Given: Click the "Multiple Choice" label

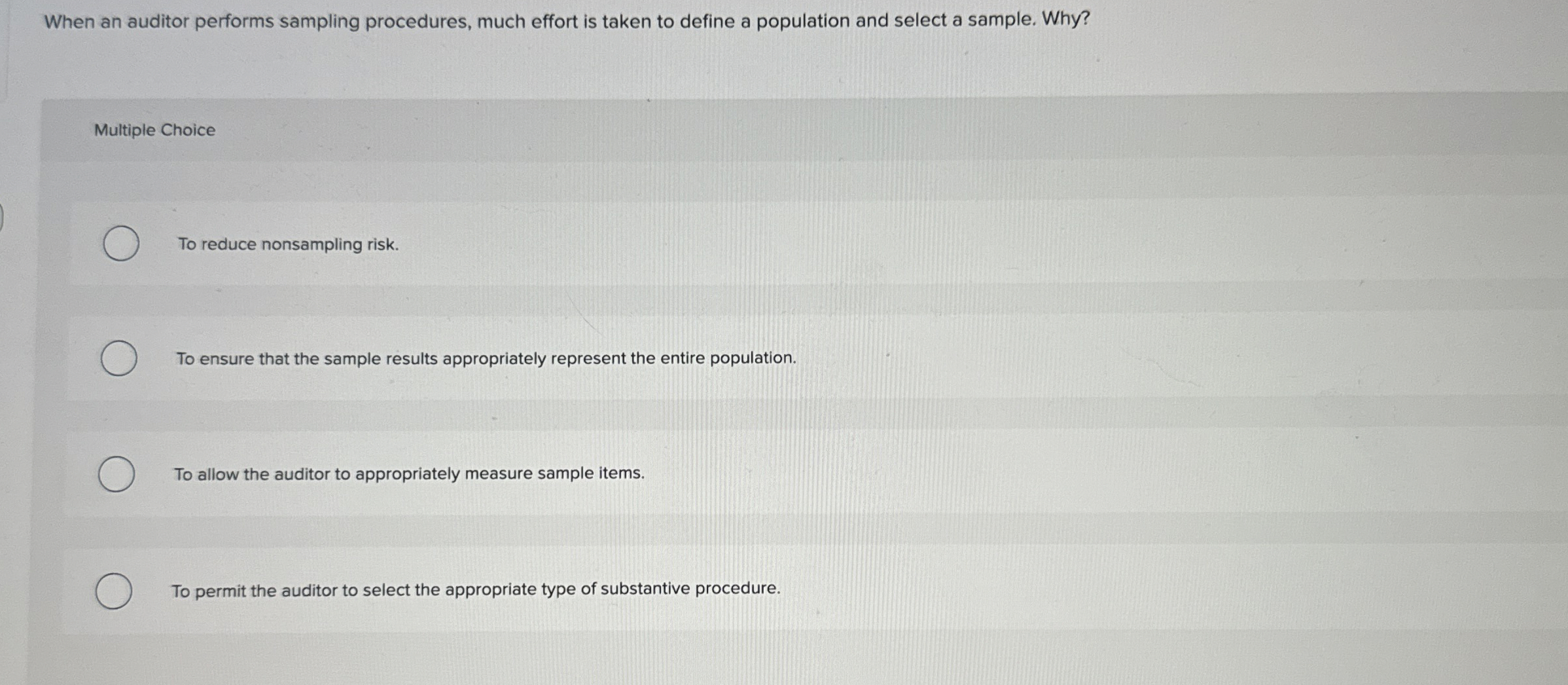Looking at the screenshot, I should 153,130.
